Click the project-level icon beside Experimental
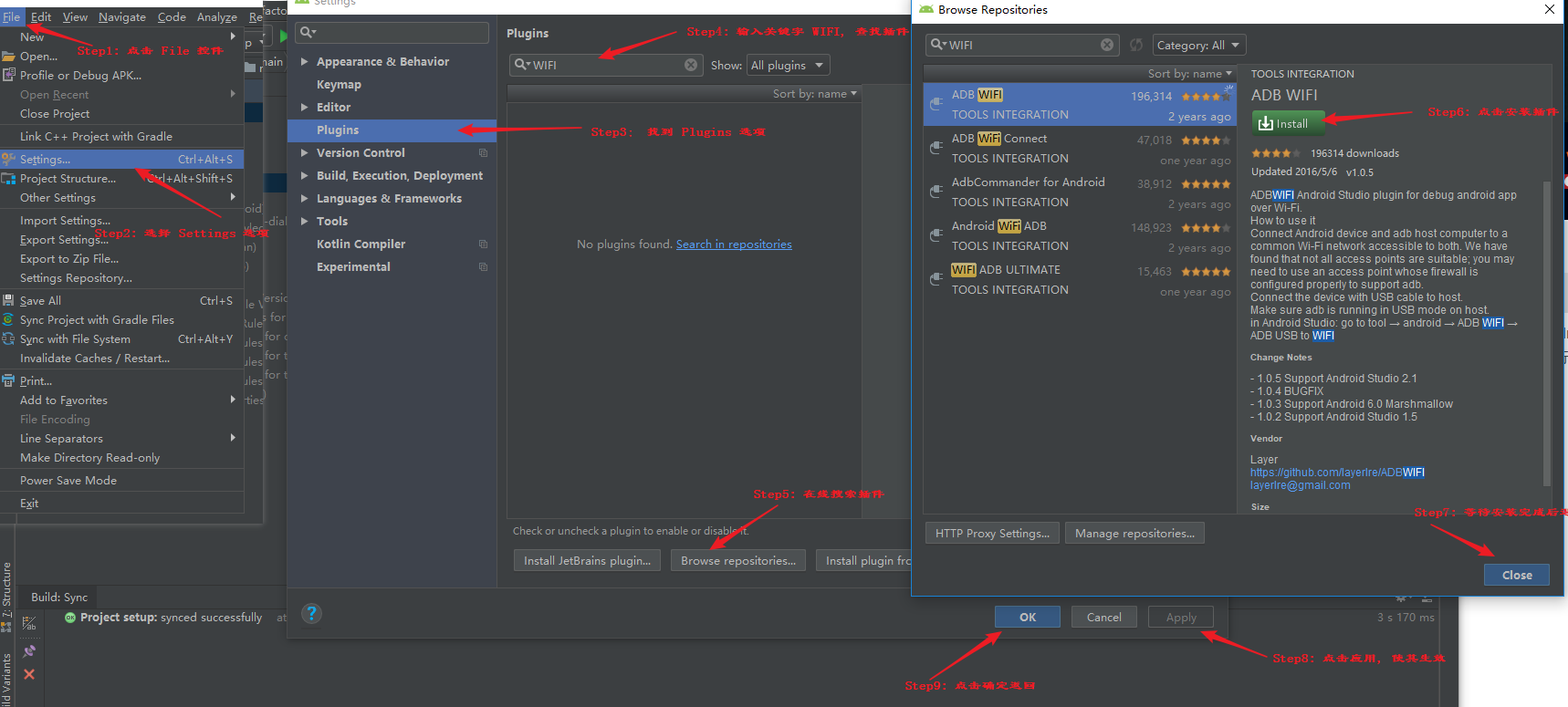 click(483, 267)
